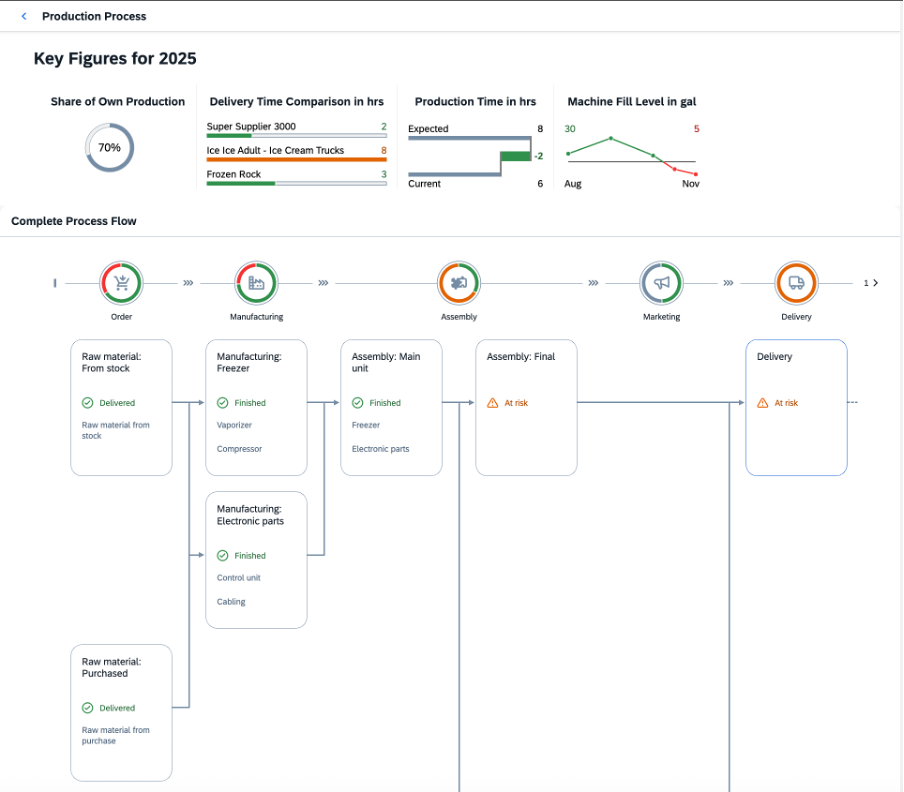The width and height of the screenshot is (904, 792).
Task: Select the Delivery truck process node
Action: (x=797, y=283)
